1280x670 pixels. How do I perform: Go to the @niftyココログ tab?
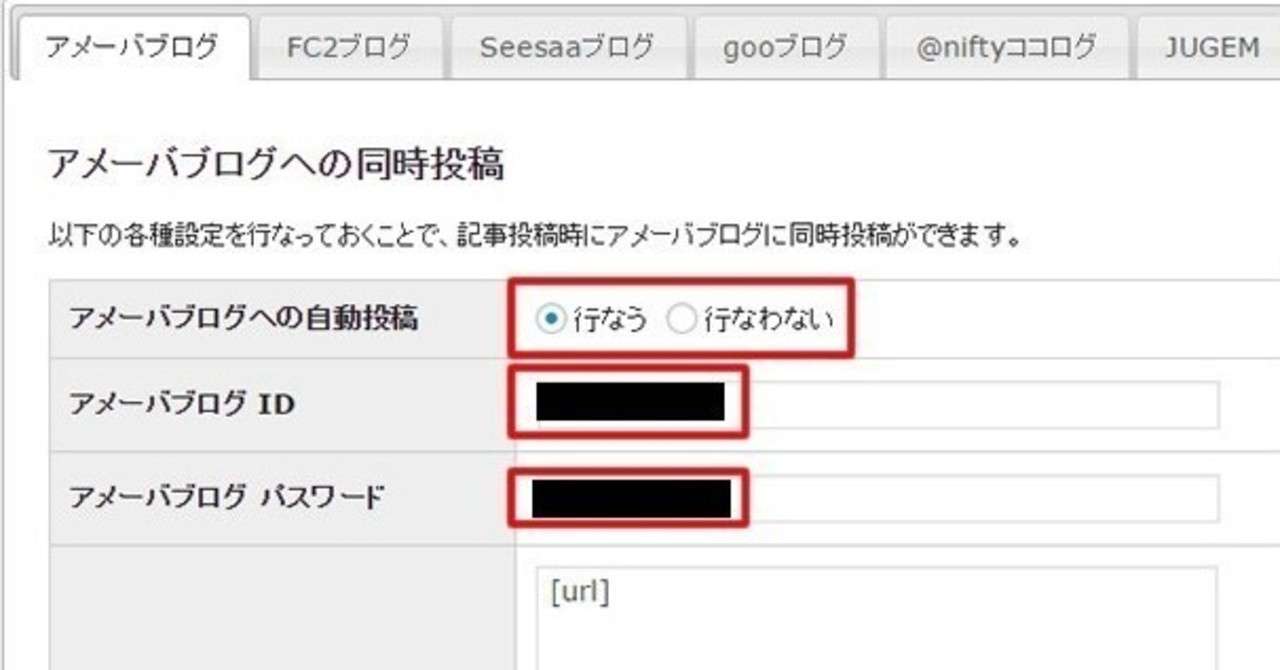1006,46
